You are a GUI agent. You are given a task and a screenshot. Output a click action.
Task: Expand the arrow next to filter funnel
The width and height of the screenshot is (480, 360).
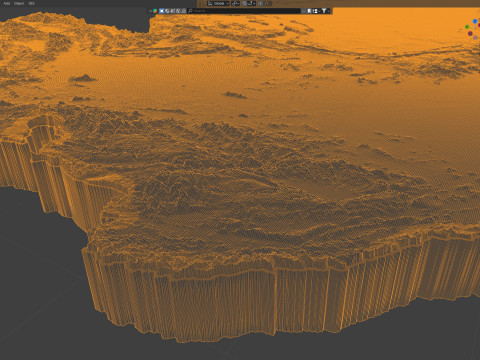click(x=329, y=11)
